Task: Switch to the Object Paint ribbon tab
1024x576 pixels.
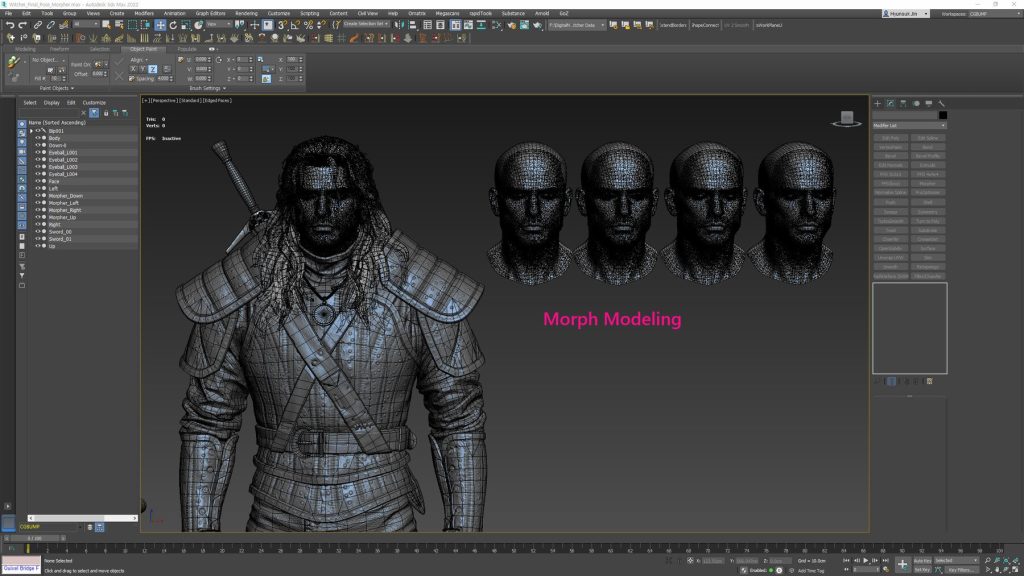Action: [143, 49]
